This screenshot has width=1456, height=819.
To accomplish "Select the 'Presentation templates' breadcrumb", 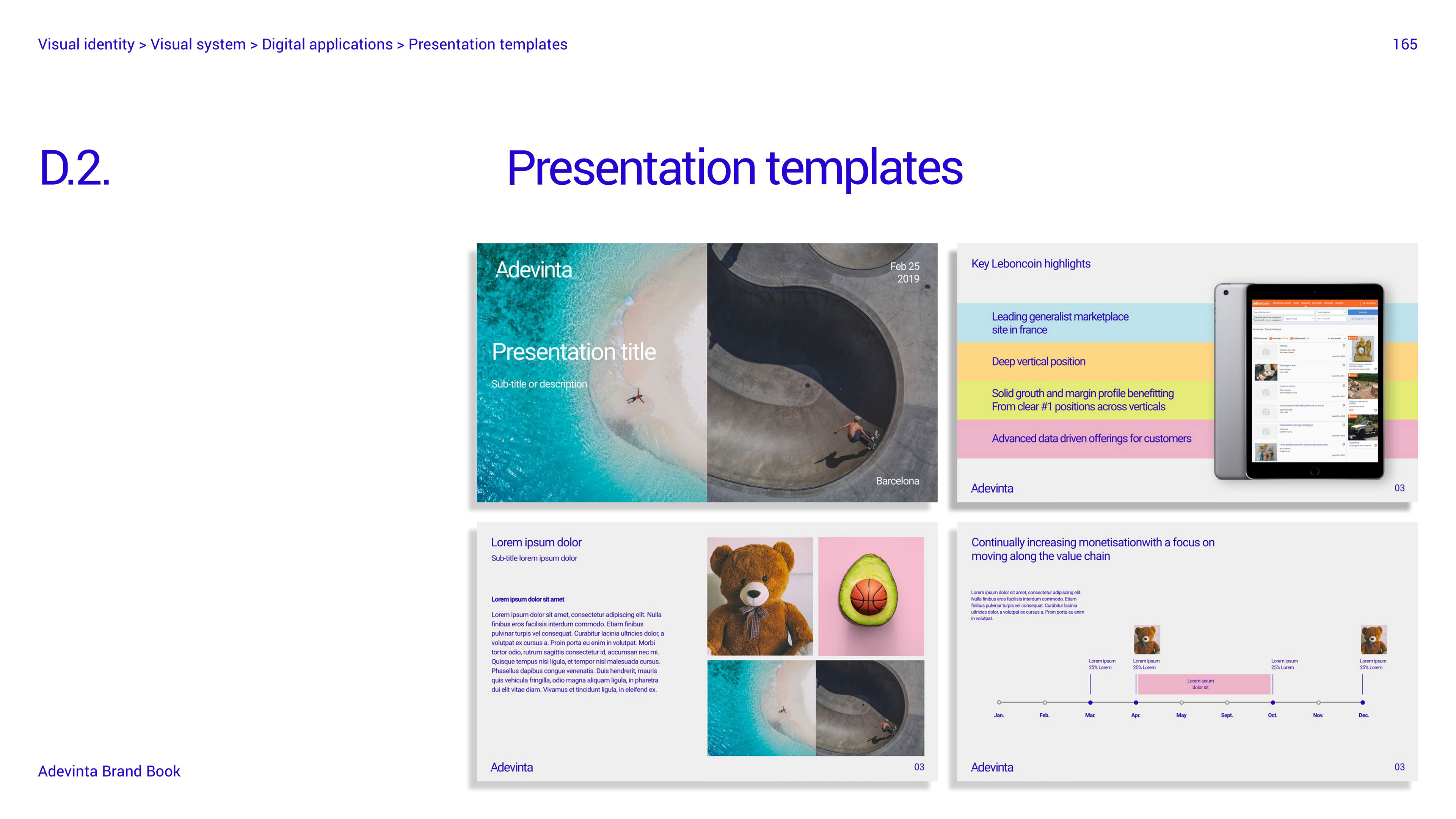I will [x=487, y=44].
